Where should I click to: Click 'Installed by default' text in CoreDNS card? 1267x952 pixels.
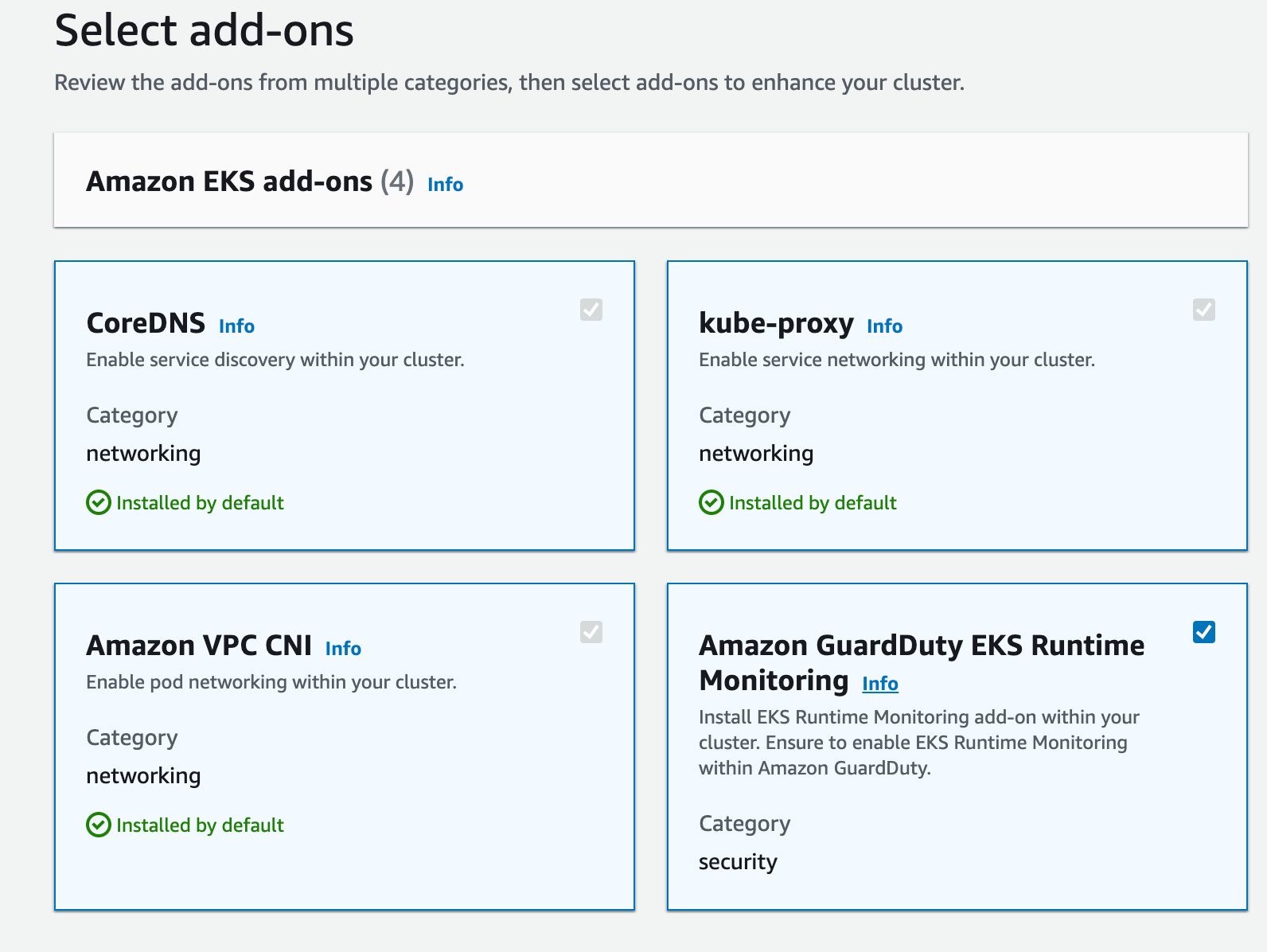(200, 503)
